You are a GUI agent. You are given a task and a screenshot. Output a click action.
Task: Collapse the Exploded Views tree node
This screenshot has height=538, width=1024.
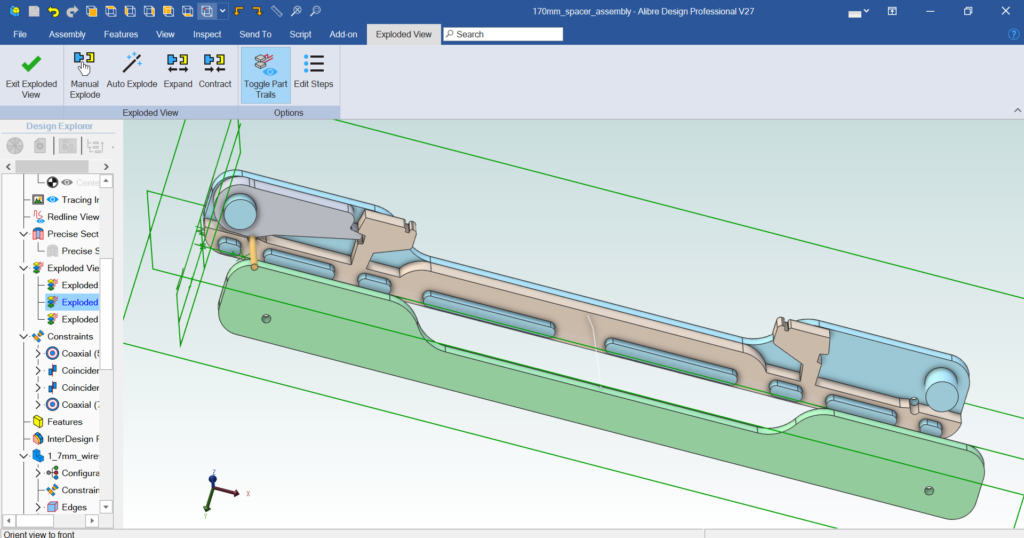24,268
